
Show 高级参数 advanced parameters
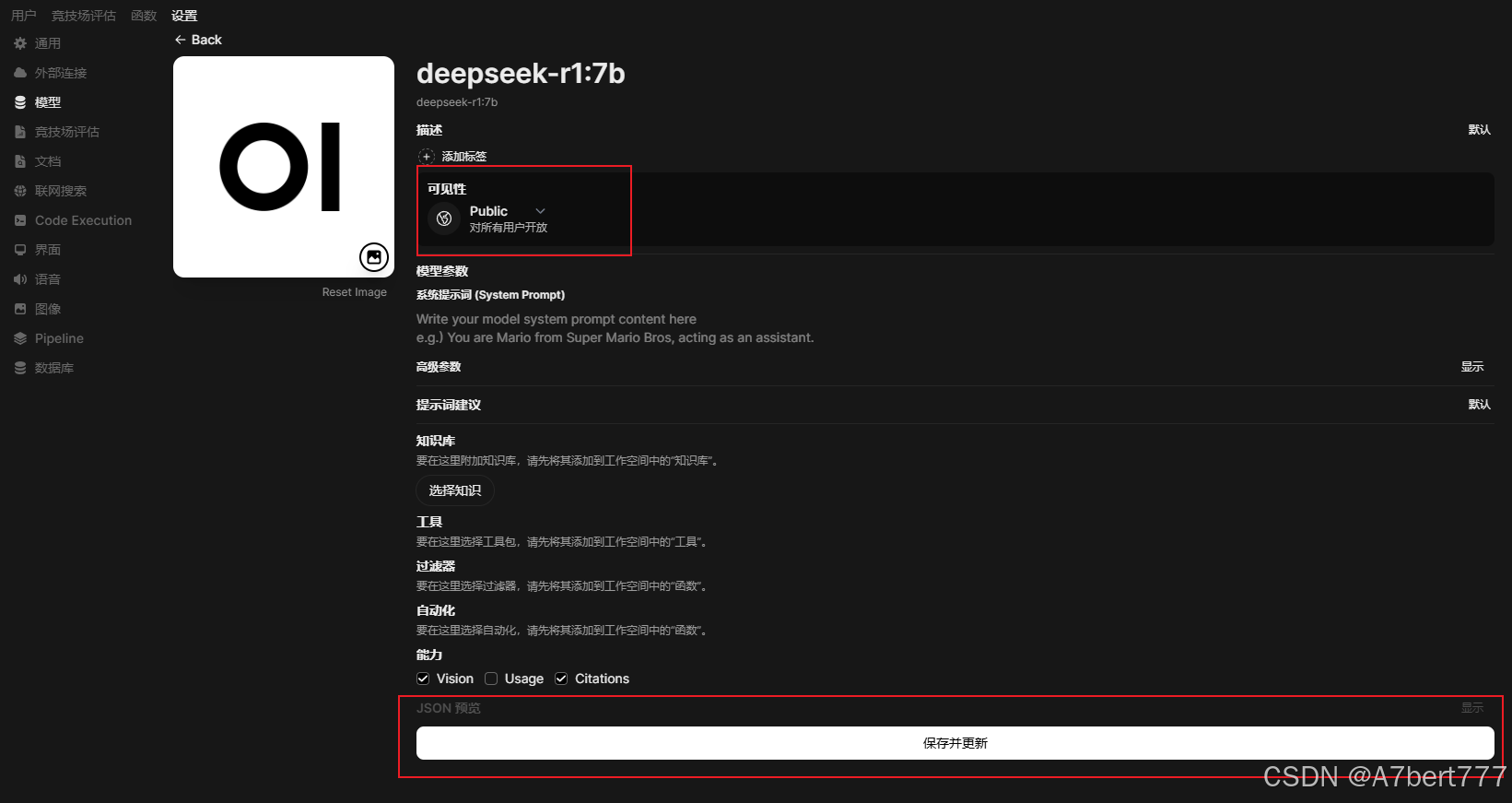tap(1472, 367)
